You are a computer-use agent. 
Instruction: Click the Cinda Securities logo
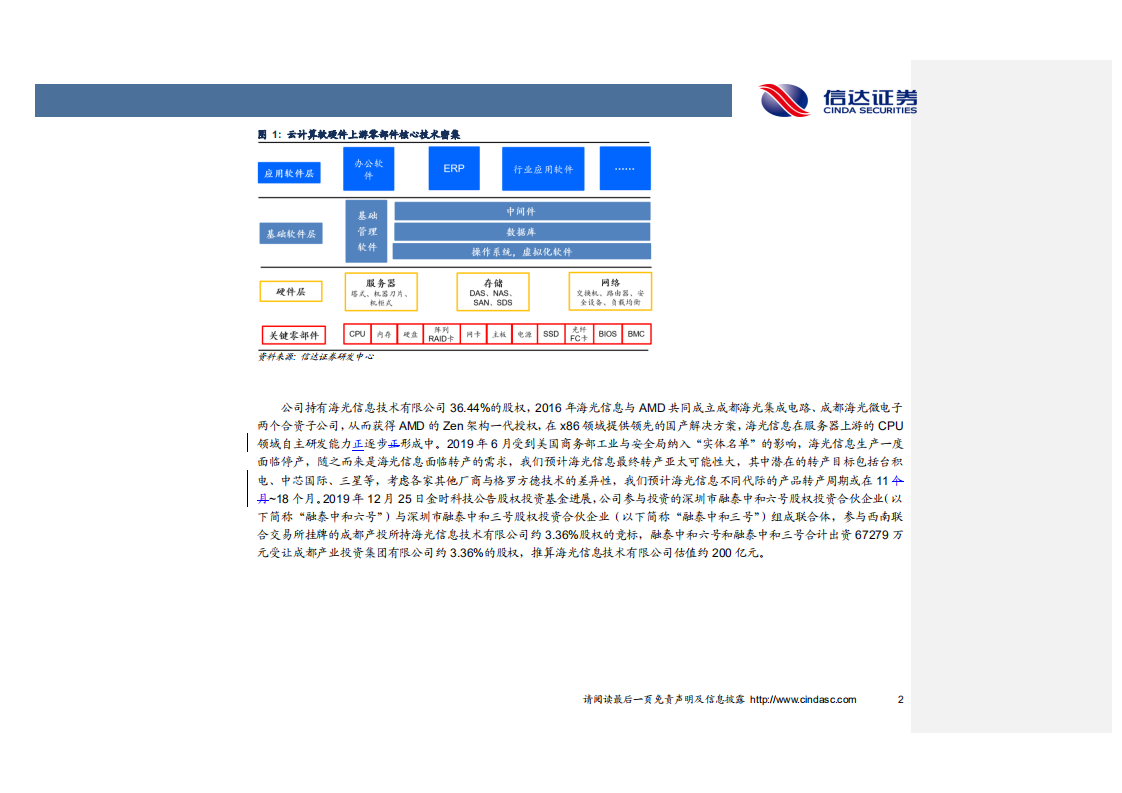pyautogui.click(x=838, y=98)
